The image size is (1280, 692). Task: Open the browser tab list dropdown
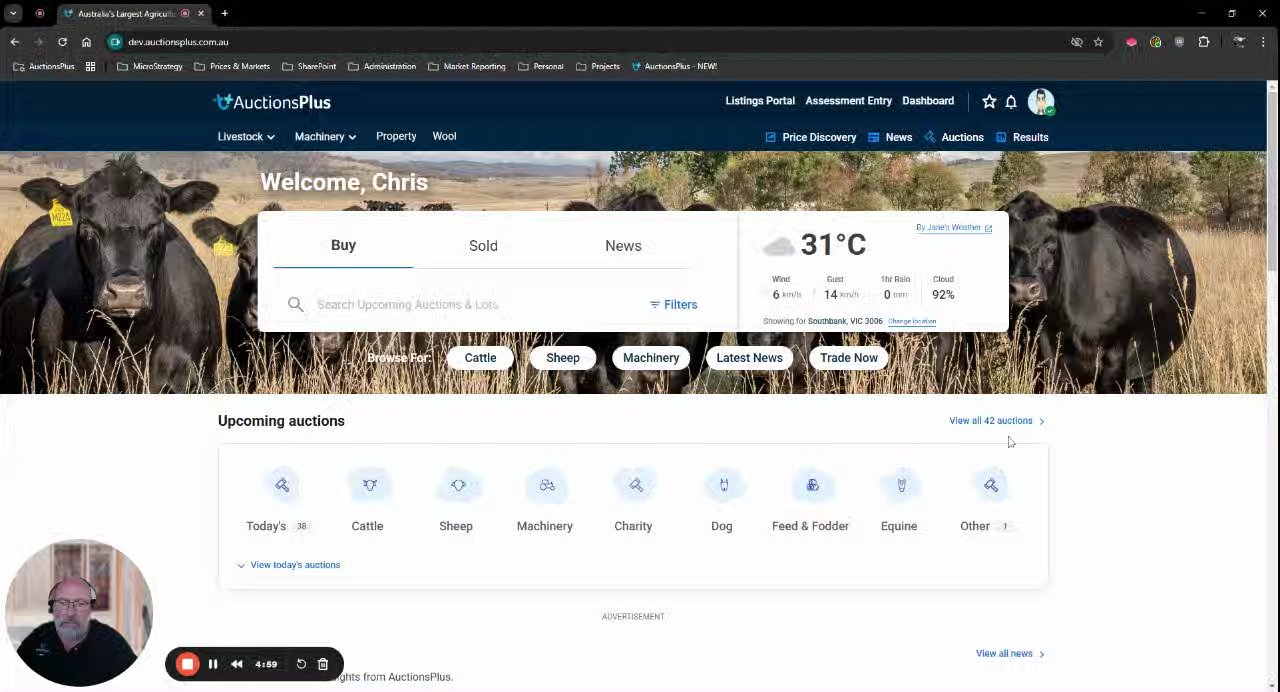[13, 13]
